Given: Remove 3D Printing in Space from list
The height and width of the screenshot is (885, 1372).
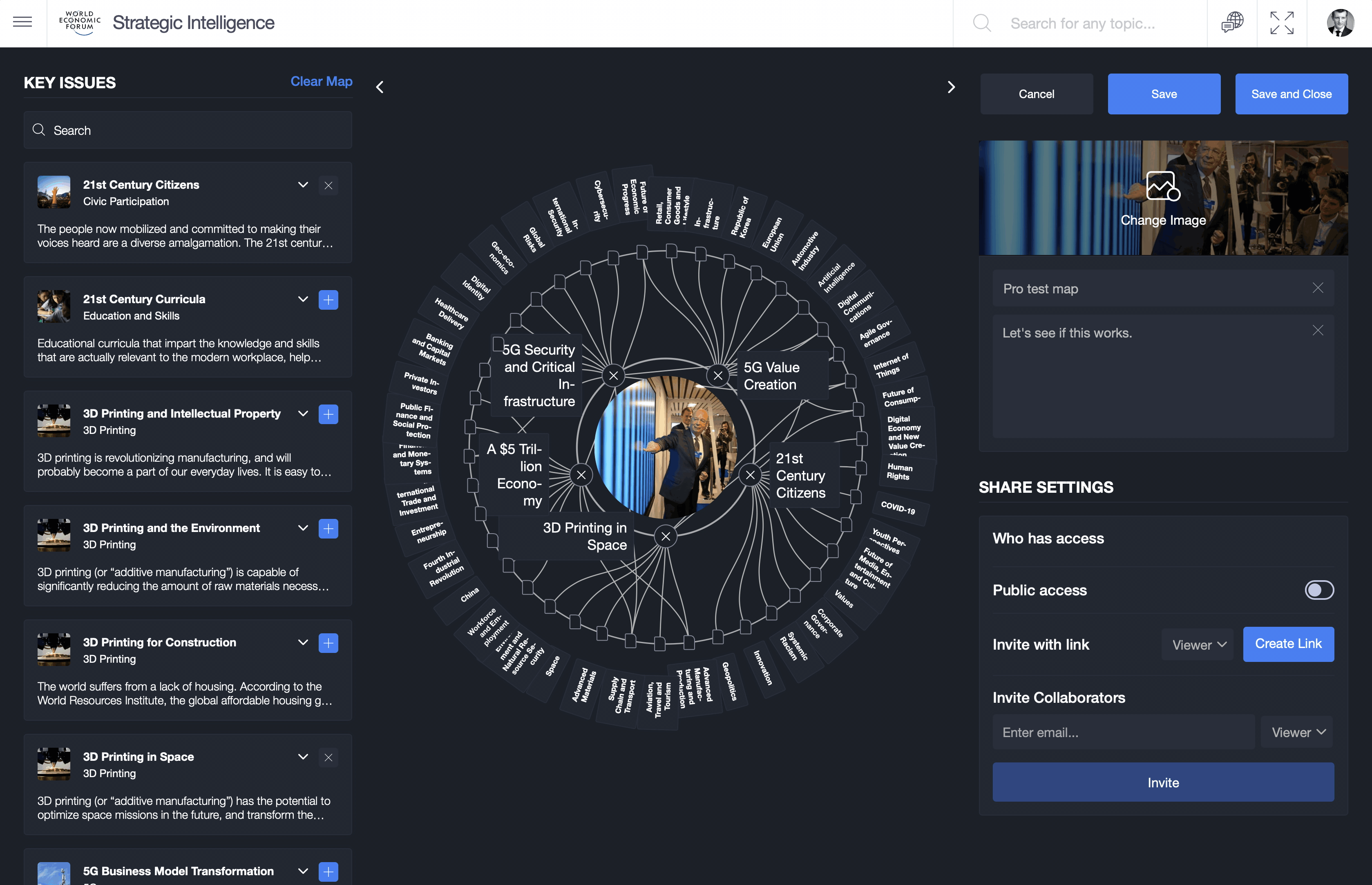Looking at the screenshot, I should 328,757.
